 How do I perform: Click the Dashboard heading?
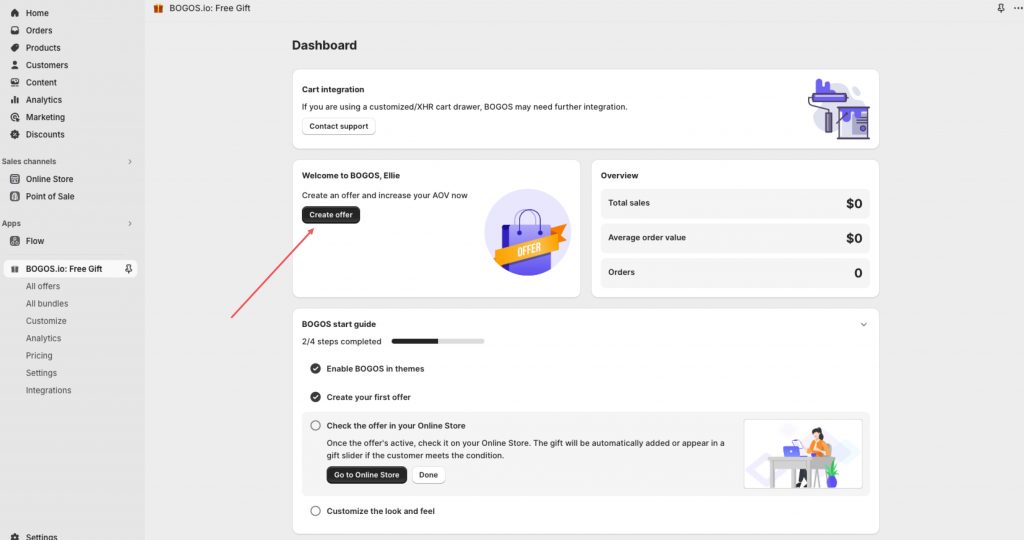click(x=325, y=46)
